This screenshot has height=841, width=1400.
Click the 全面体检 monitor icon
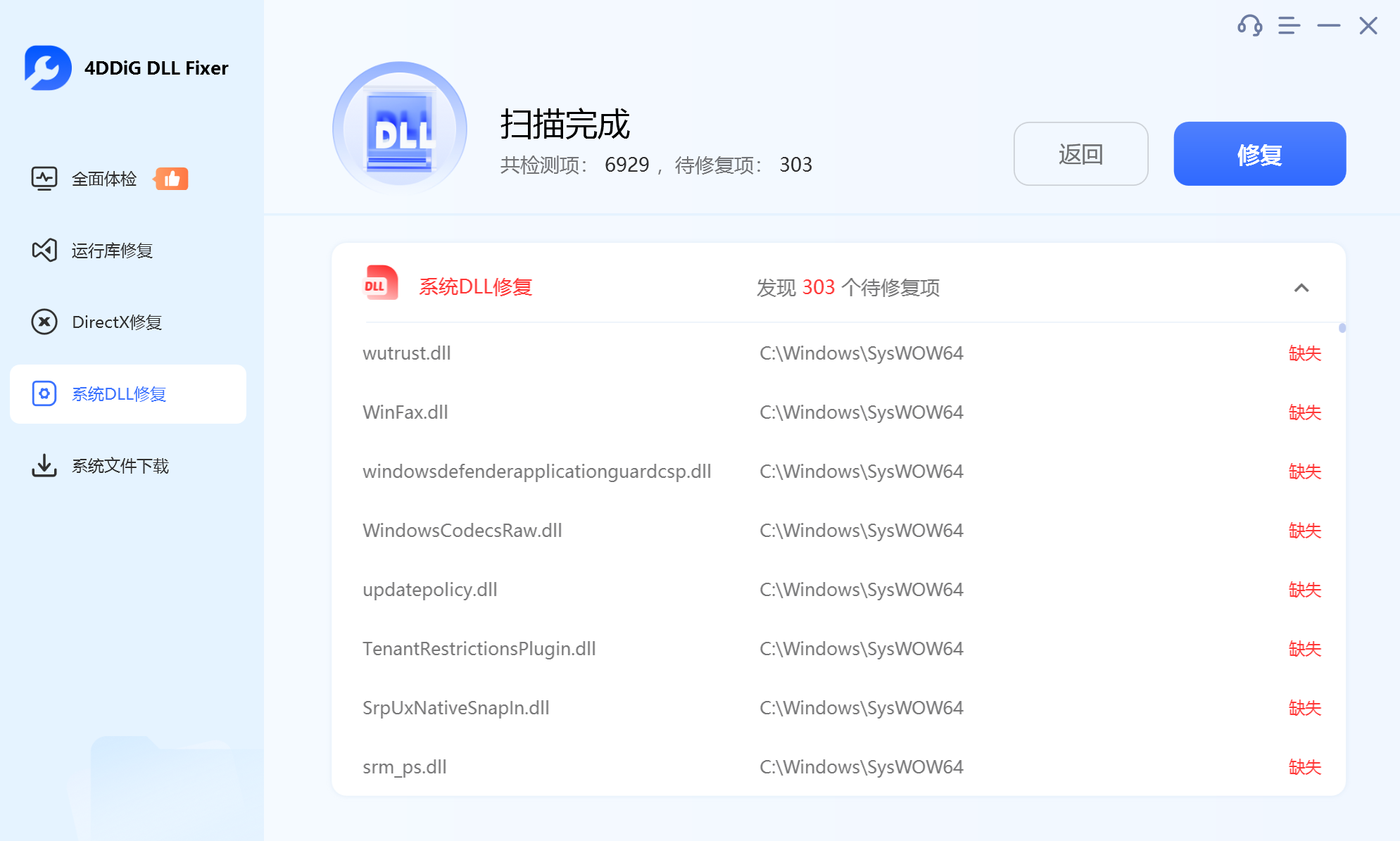[44, 179]
